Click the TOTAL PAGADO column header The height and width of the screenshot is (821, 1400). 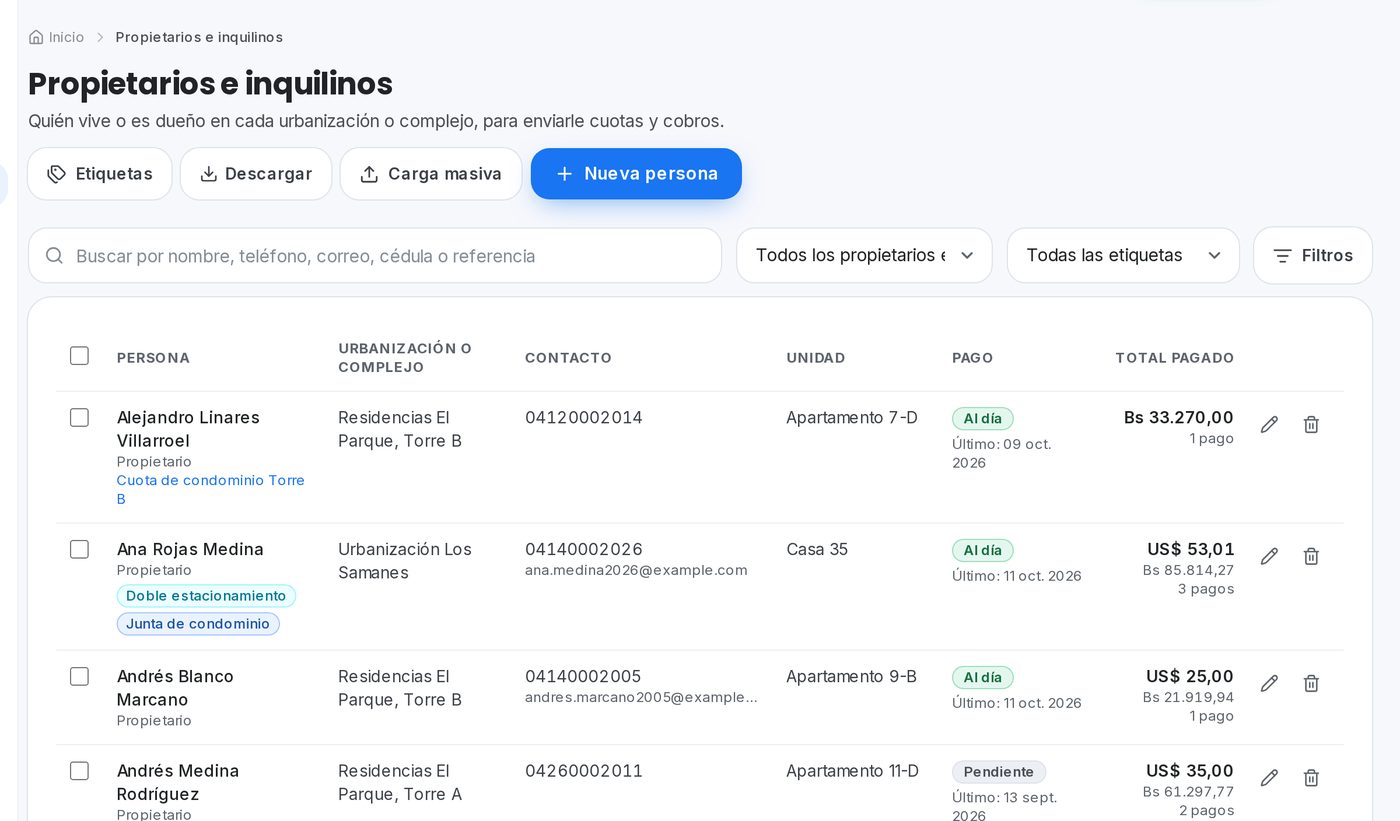pyautogui.click(x=1174, y=358)
